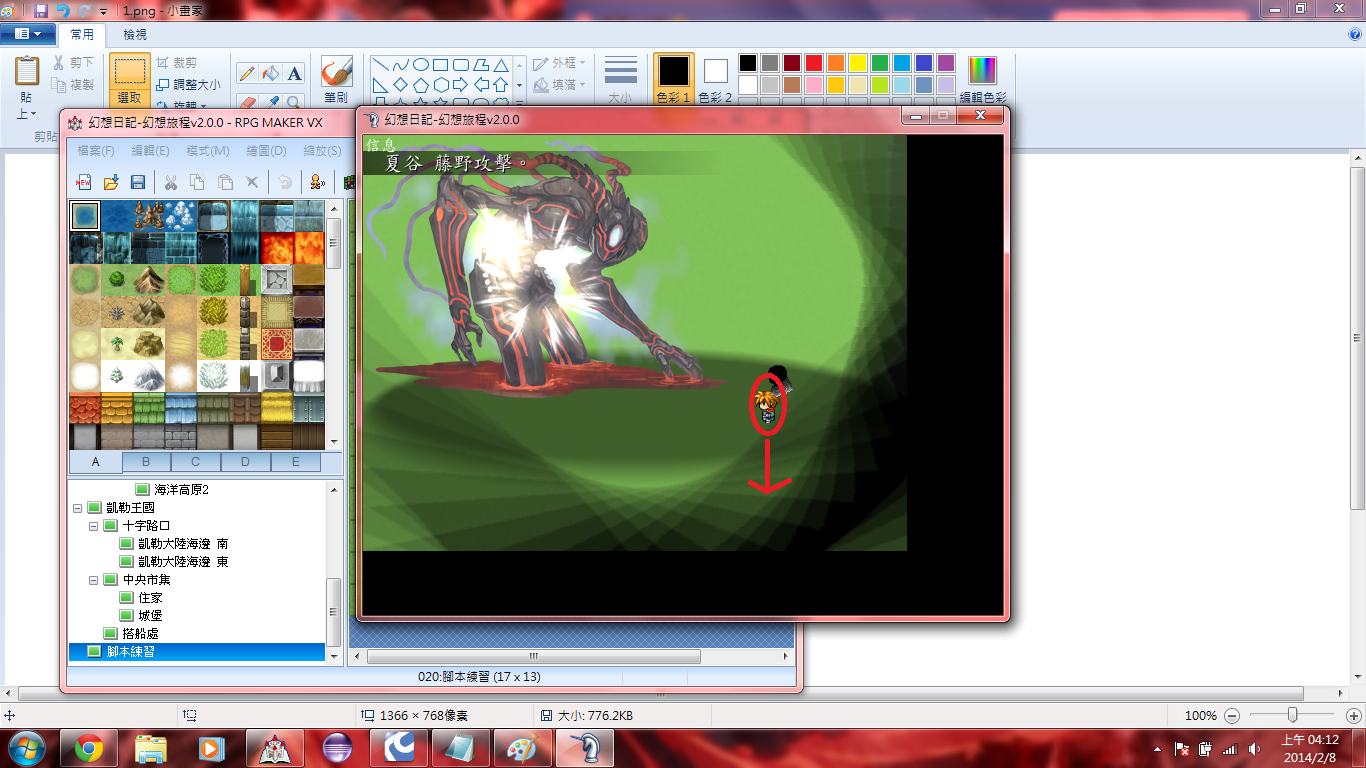Click the Open Project folder icon in RPG Maker
The image size is (1366, 768).
pyautogui.click(x=111, y=182)
